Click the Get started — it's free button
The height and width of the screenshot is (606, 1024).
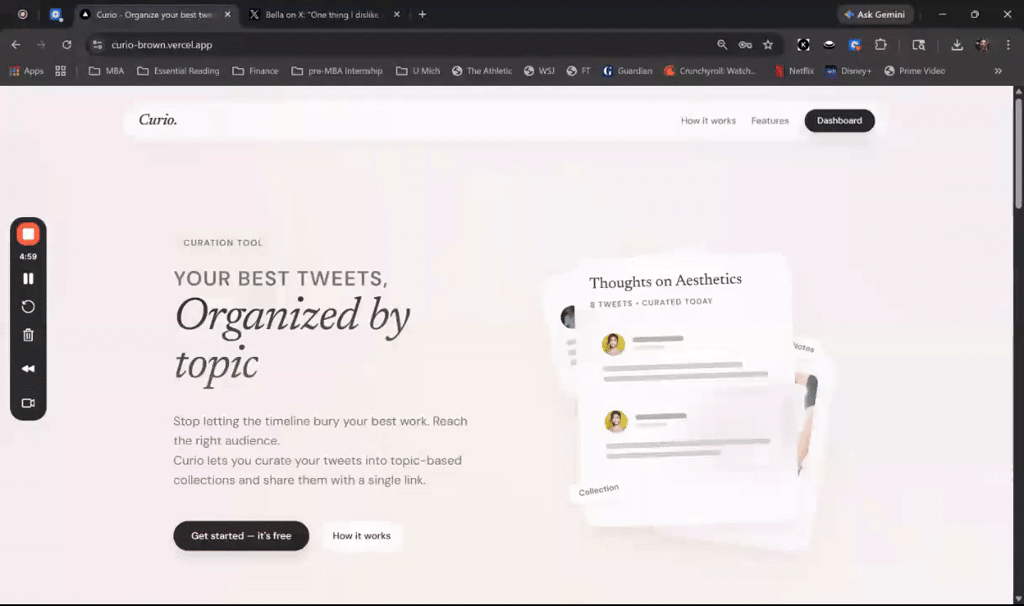pyautogui.click(x=240, y=536)
